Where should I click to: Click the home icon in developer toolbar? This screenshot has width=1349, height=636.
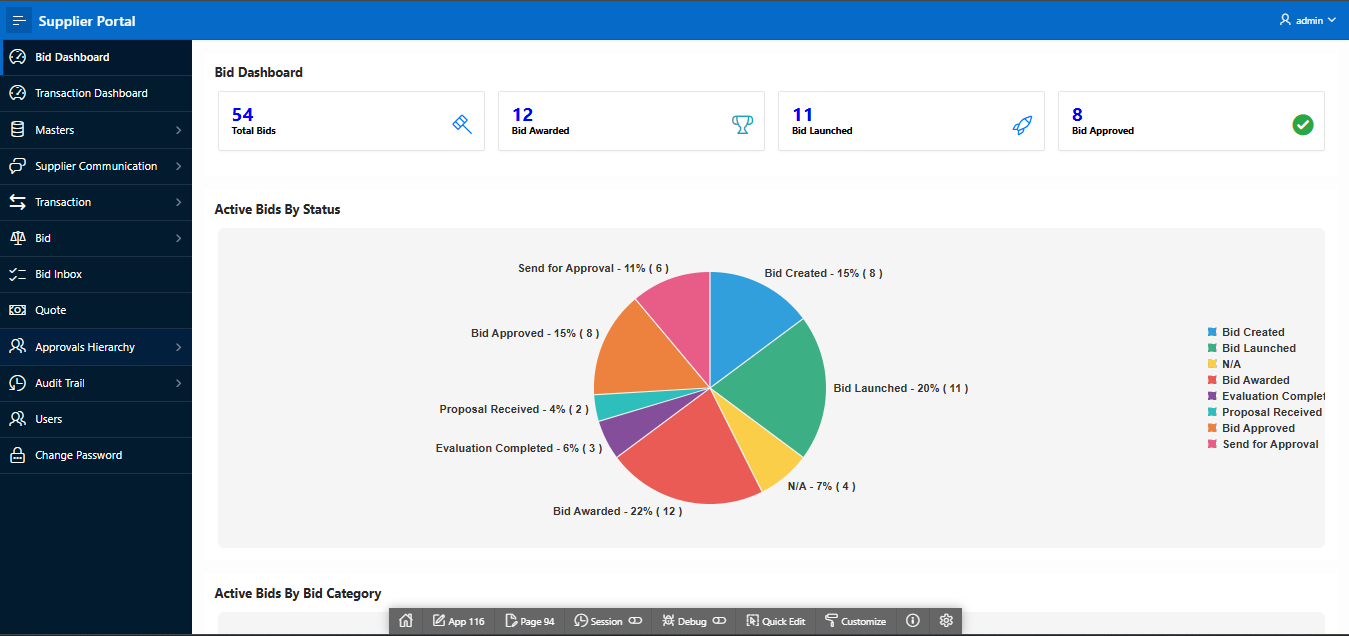pyautogui.click(x=405, y=621)
